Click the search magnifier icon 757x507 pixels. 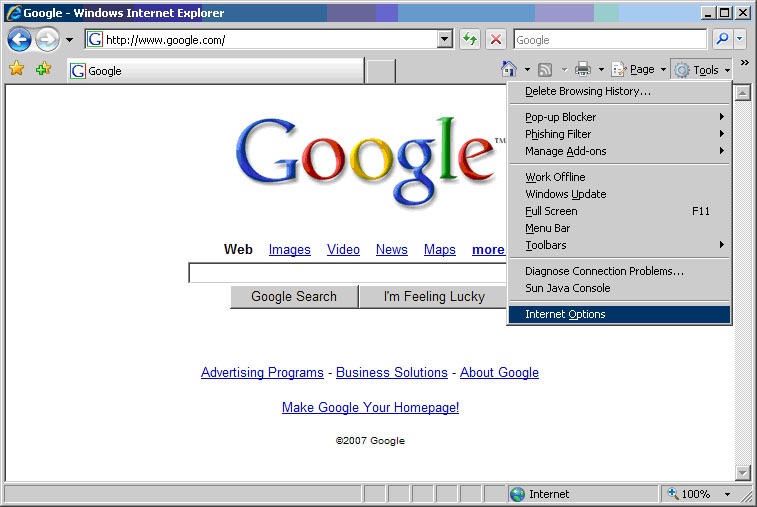pos(722,40)
